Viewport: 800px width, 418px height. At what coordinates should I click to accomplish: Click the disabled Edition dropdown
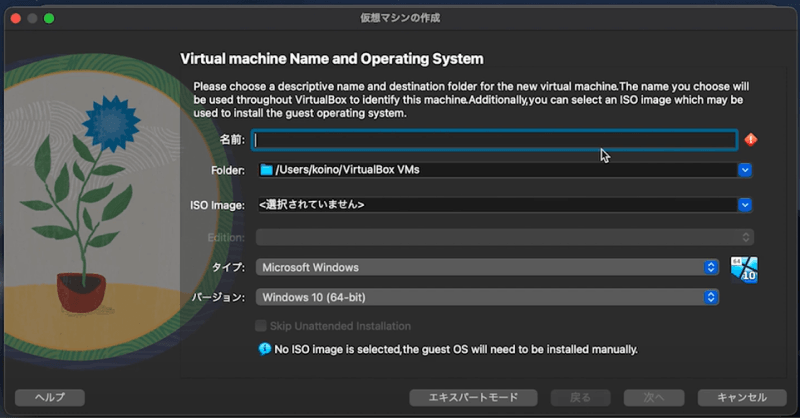pos(505,237)
